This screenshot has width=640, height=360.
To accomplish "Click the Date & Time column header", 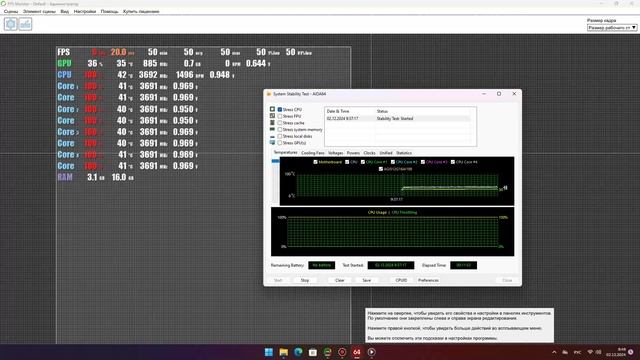I will point(338,111).
